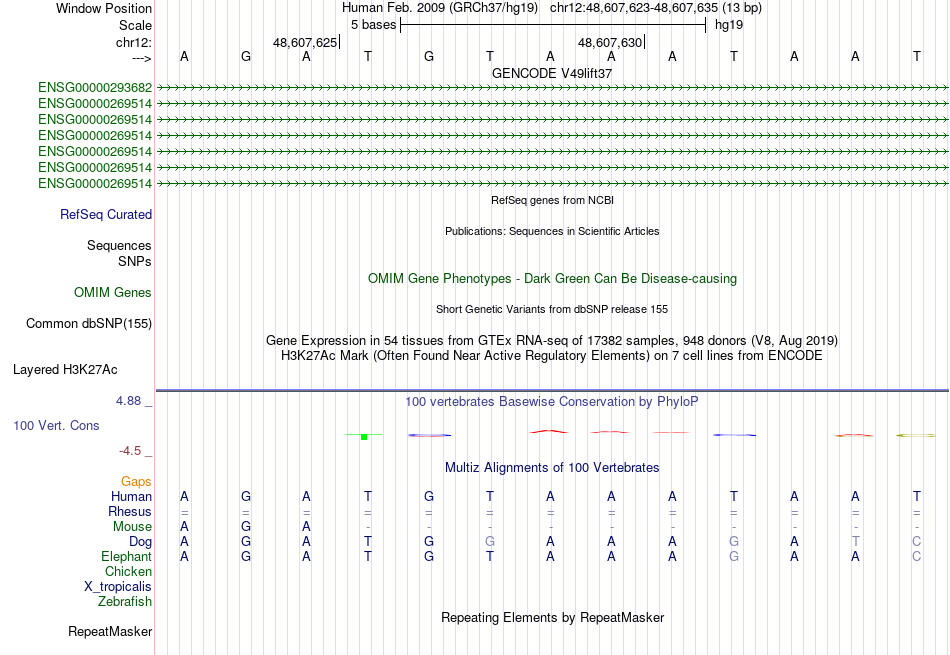Click the Publications: Sequences in Scientific Articles title
The width and height of the screenshot is (950, 655).
(552, 231)
